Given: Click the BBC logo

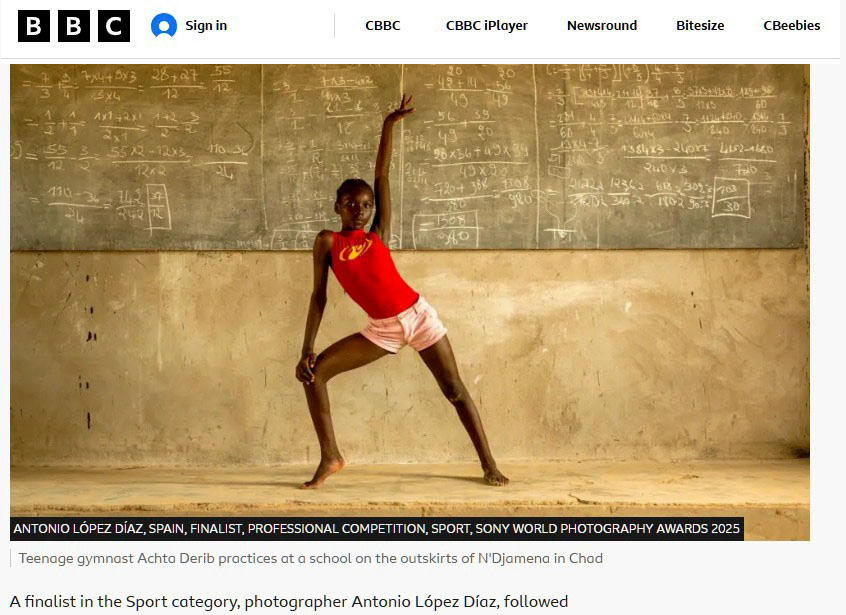Looking at the screenshot, I should [74, 25].
